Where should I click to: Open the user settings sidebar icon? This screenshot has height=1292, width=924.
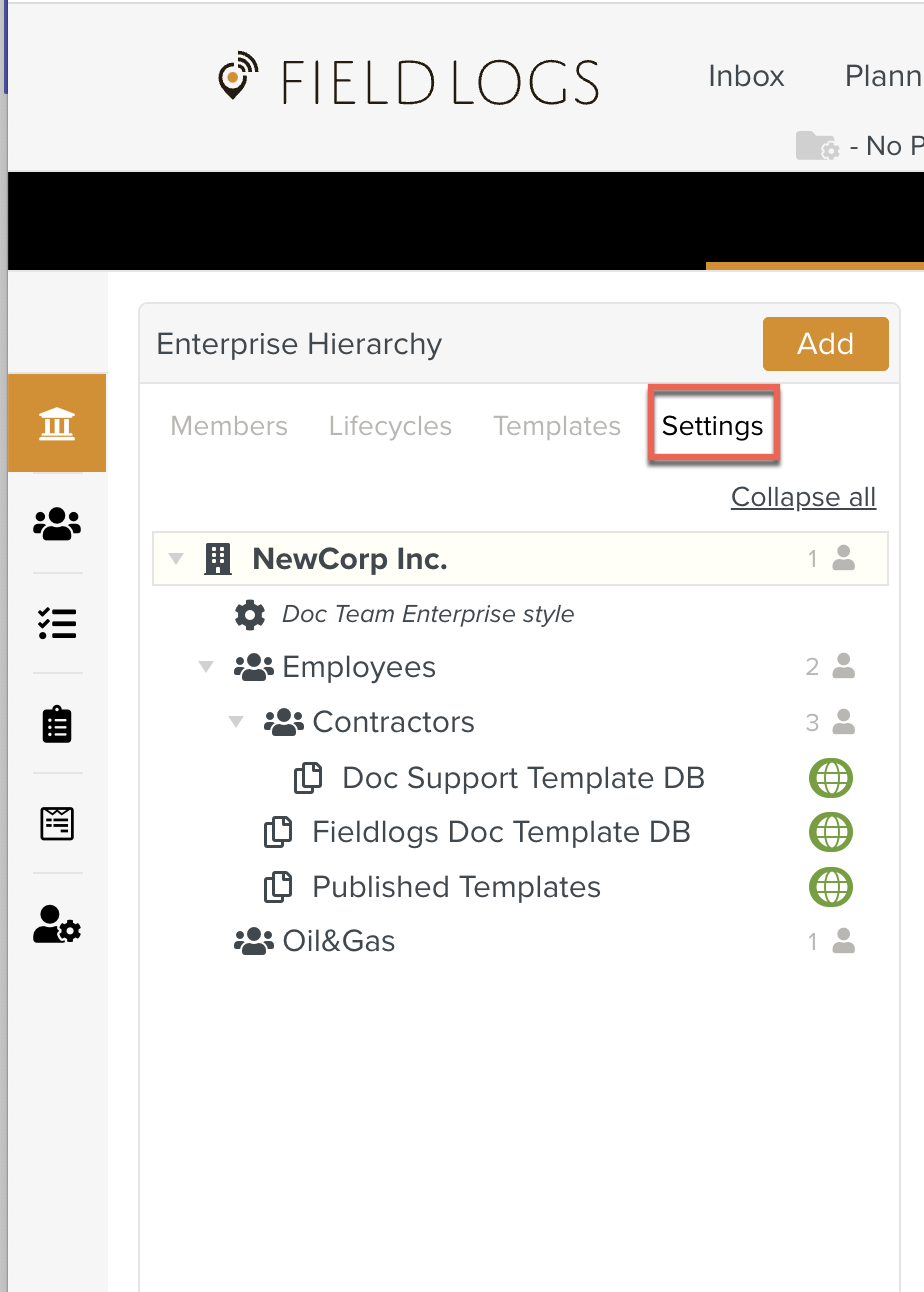(x=57, y=924)
